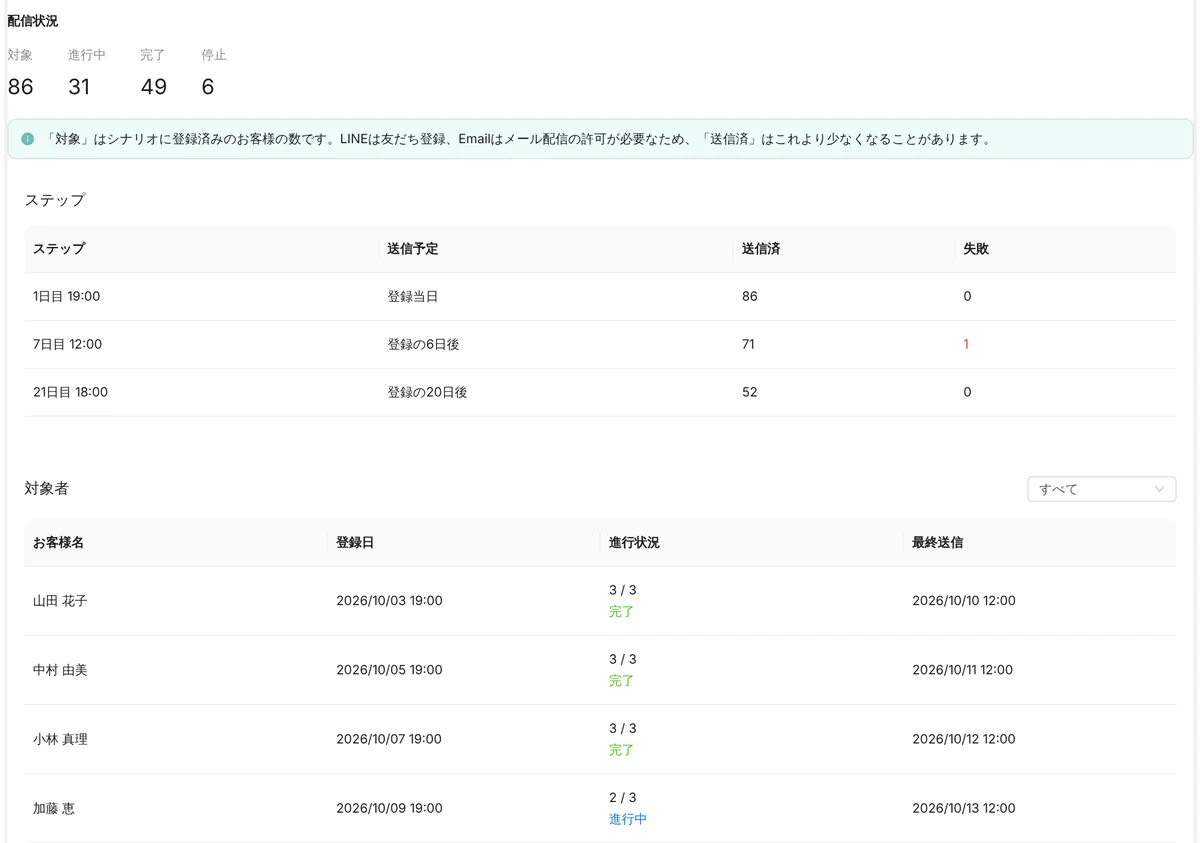Click the red failure count 1
The width and height of the screenshot is (1200, 843).
pyautogui.click(x=966, y=344)
